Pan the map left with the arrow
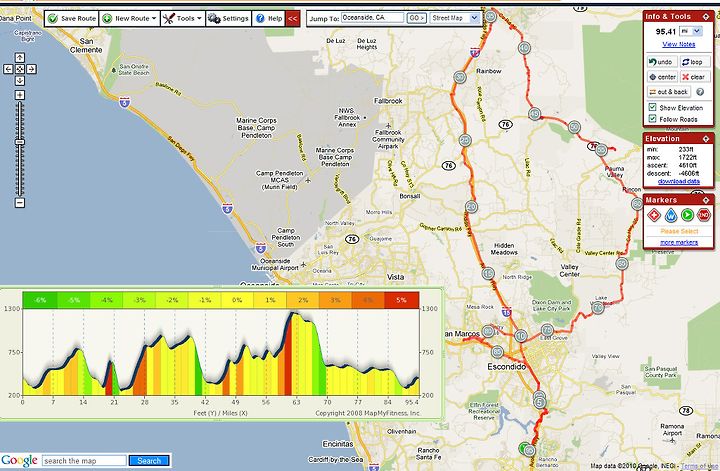The image size is (720, 471). click(8, 69)
